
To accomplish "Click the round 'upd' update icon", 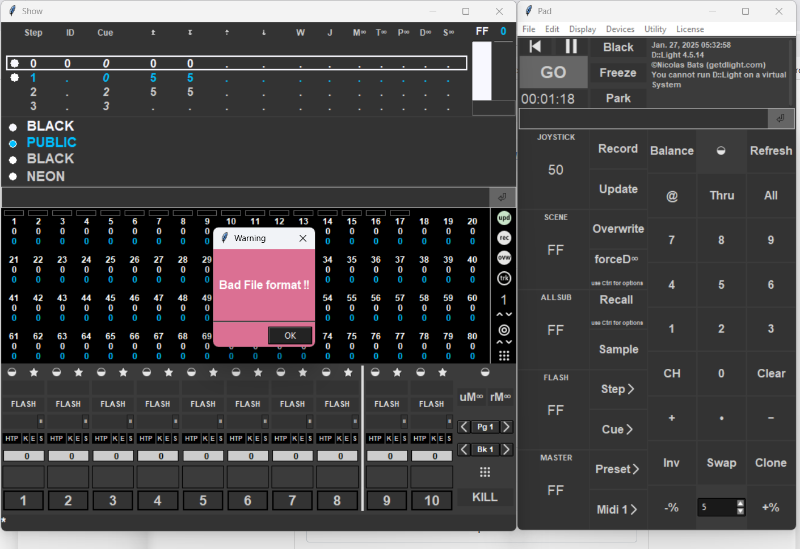I will tap(504, 218).
